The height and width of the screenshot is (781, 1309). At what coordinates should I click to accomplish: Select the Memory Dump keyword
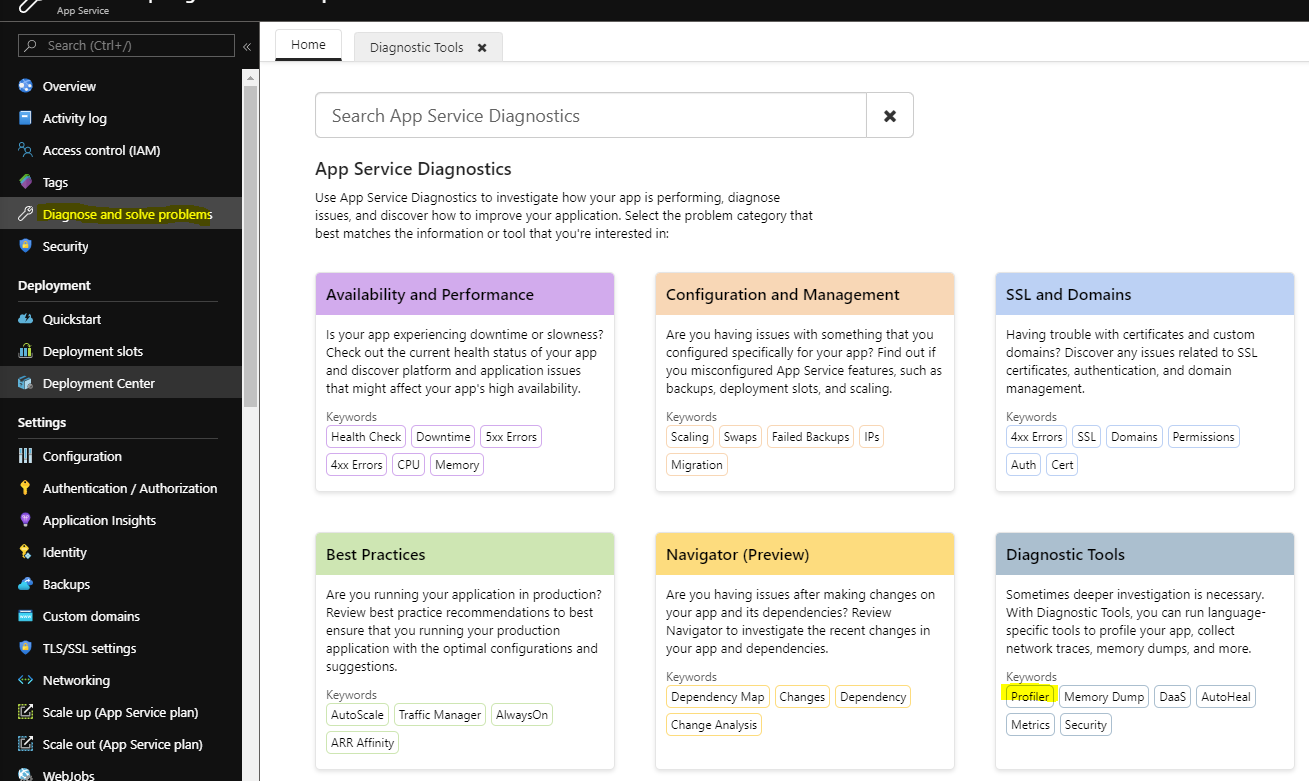pos(1104,697)
